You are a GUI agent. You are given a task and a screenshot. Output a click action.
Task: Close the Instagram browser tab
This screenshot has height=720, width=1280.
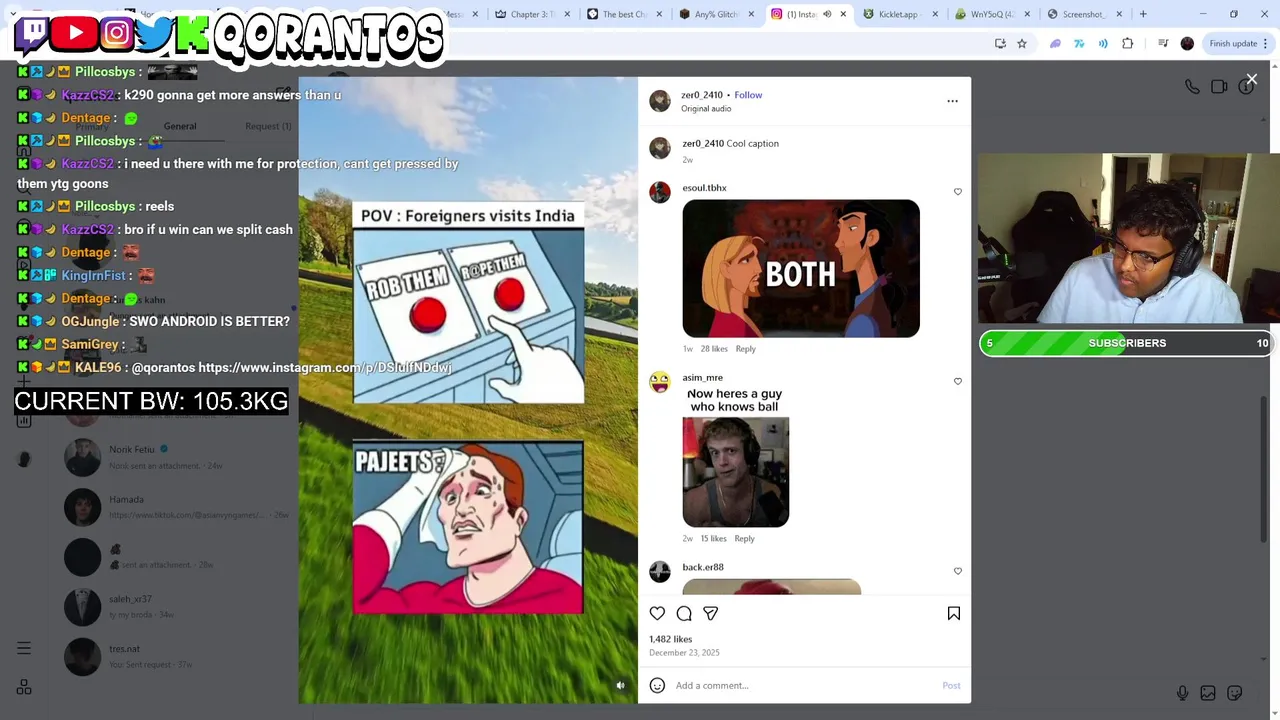click(x=843, y=14)
